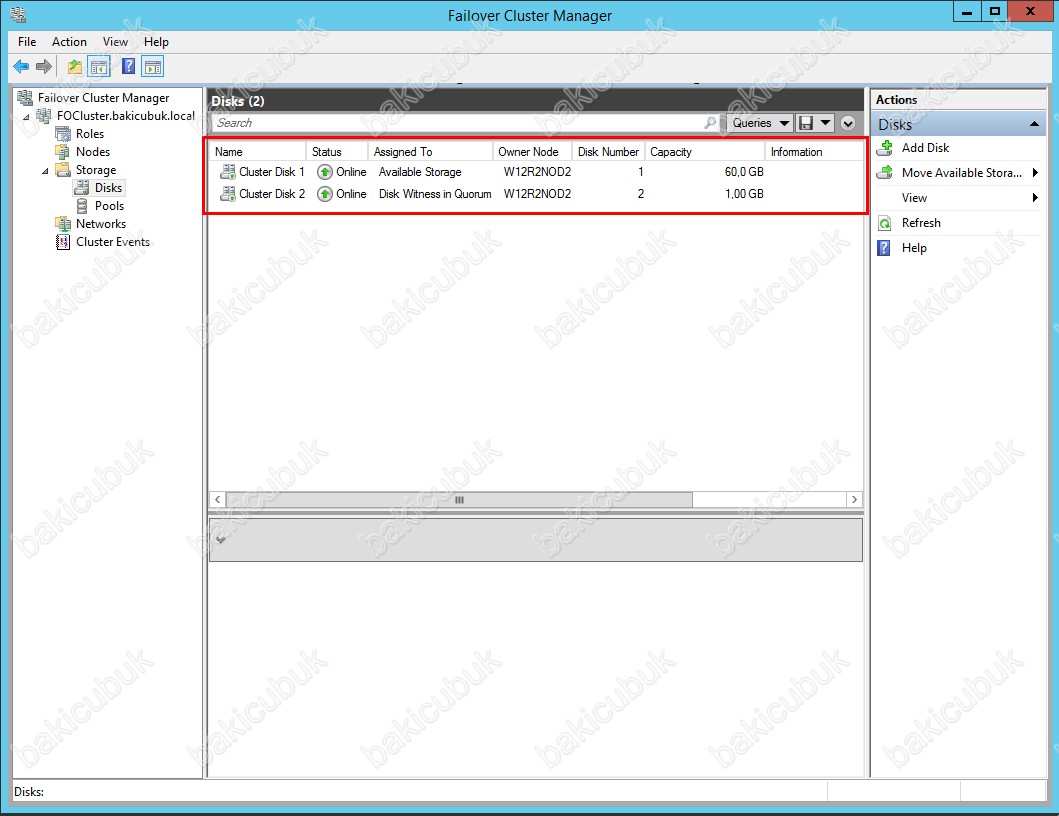Click the Cluster Disk 1 disk icon

tap(228, 172)
